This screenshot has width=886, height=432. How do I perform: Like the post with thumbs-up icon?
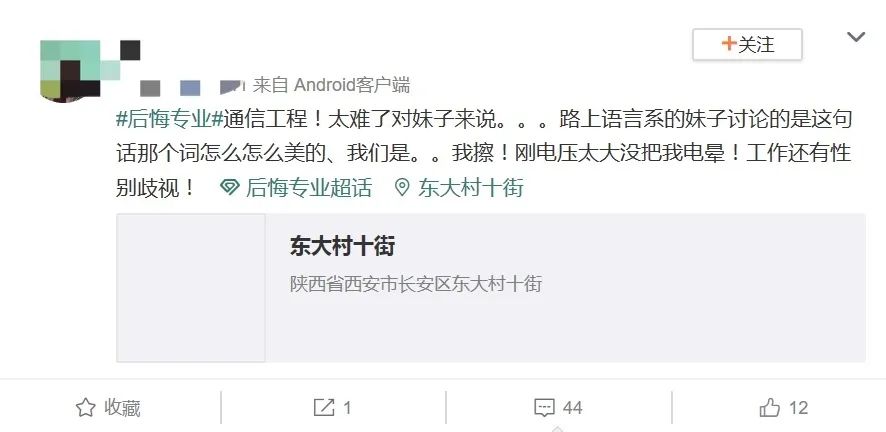click(x=770, y=407)
